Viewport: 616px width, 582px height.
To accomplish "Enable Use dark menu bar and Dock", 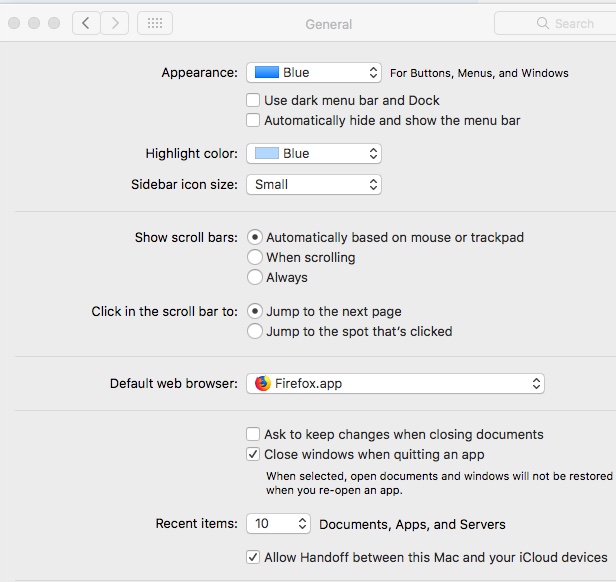I will click(253, 100).
